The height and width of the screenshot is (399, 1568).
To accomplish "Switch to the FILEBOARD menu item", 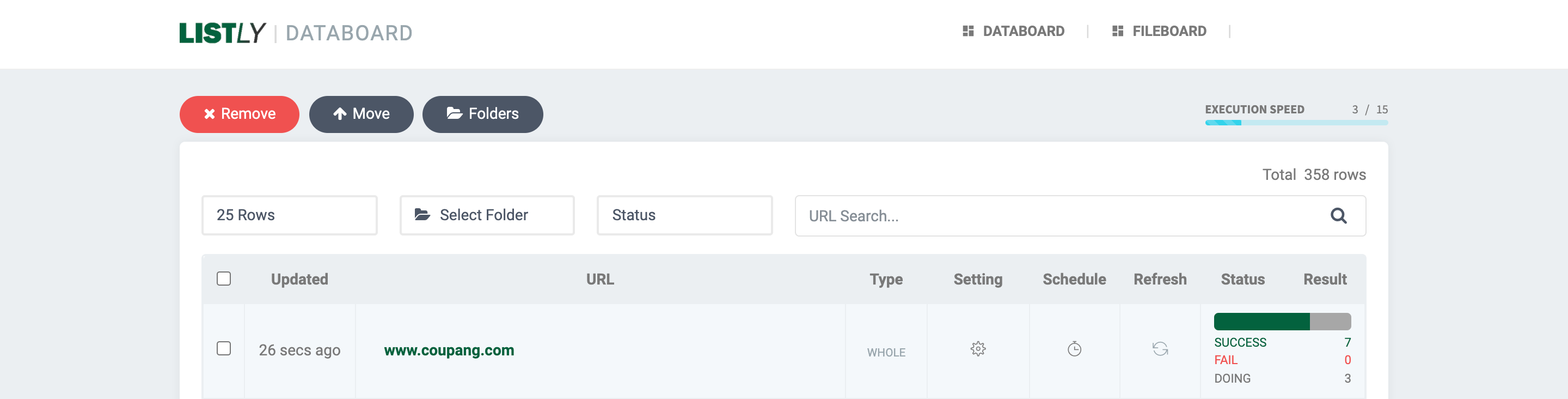I will 1169,31.
